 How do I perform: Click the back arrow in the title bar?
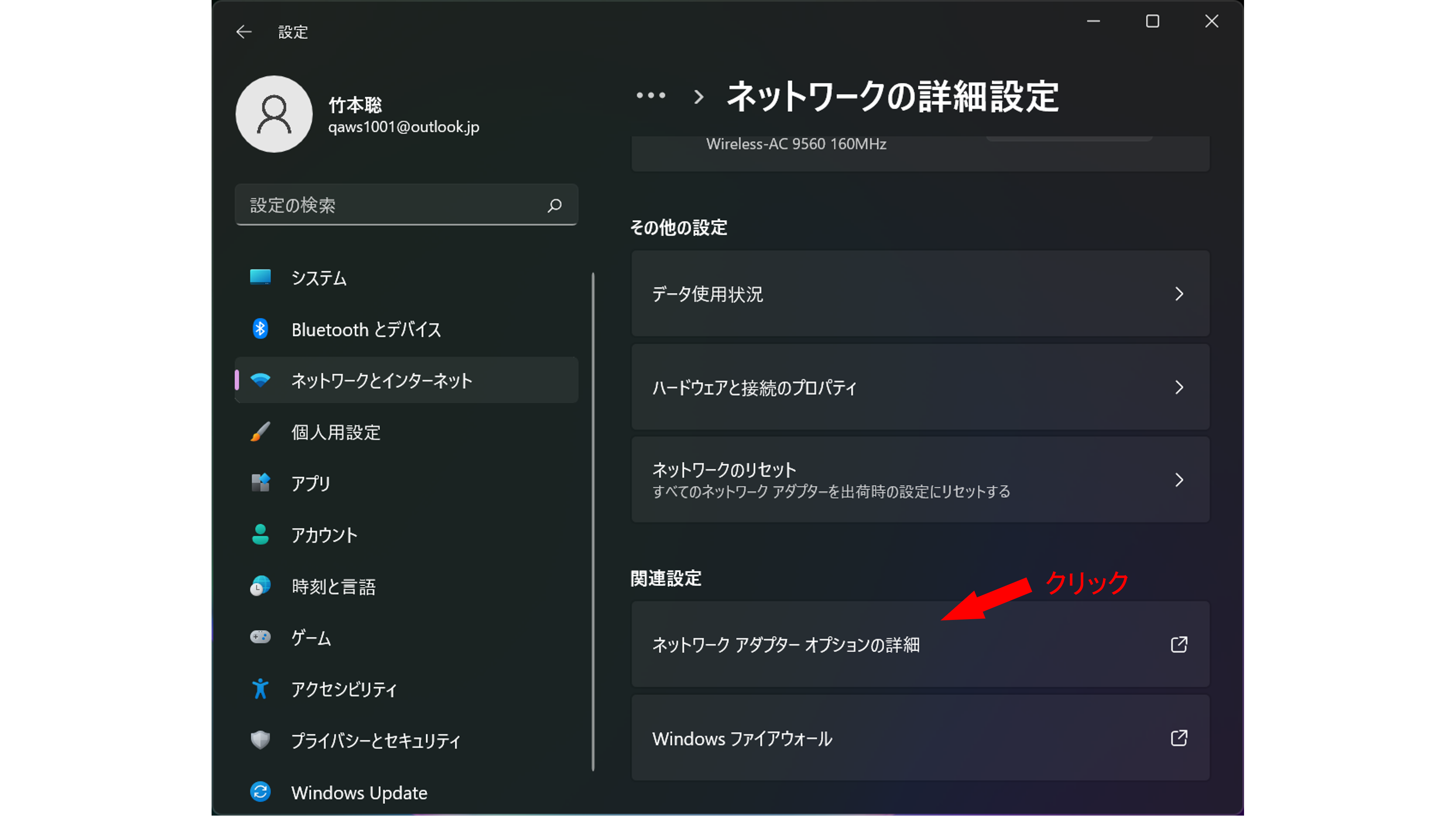(243, 32)
